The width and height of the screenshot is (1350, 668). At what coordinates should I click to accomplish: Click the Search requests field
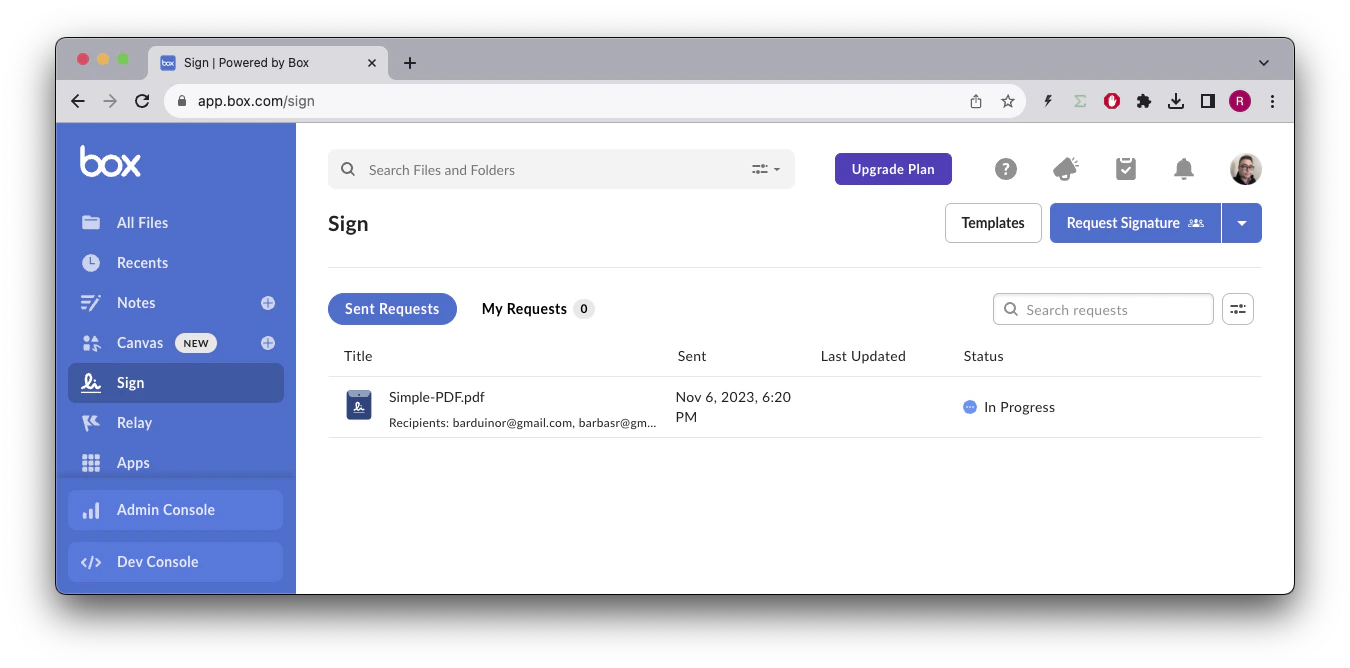(1103, 310)
